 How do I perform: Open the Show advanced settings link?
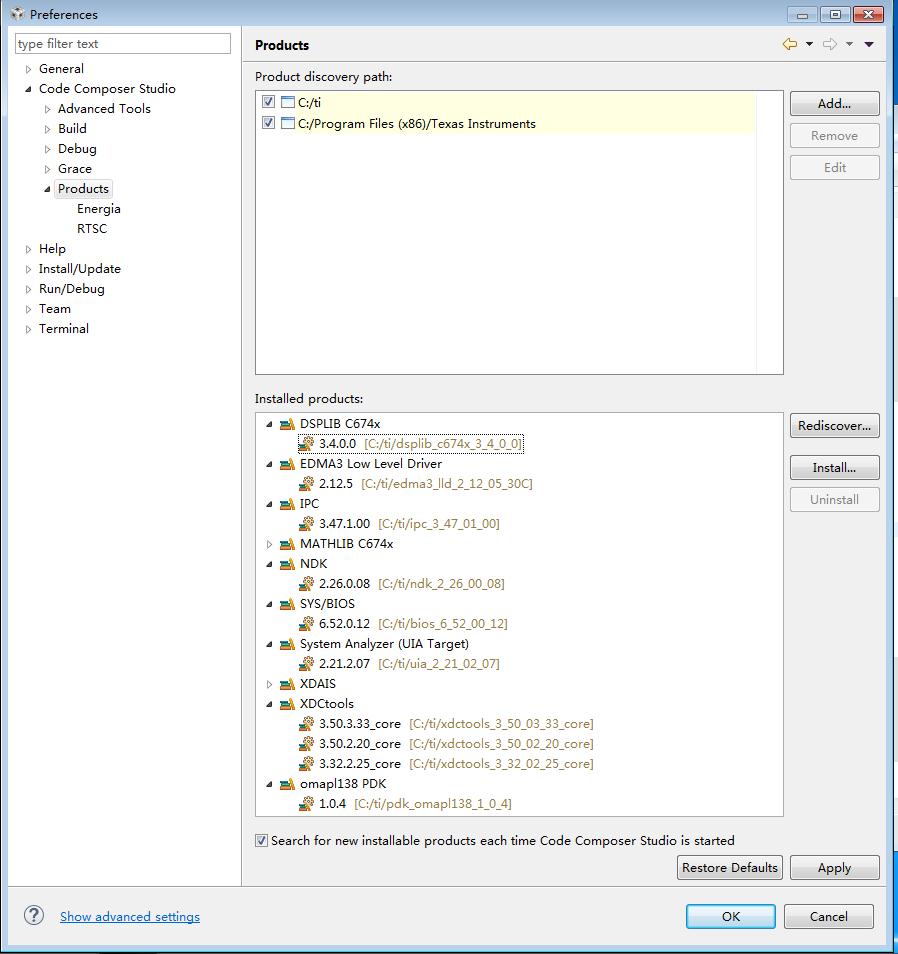tap(130, 916)
